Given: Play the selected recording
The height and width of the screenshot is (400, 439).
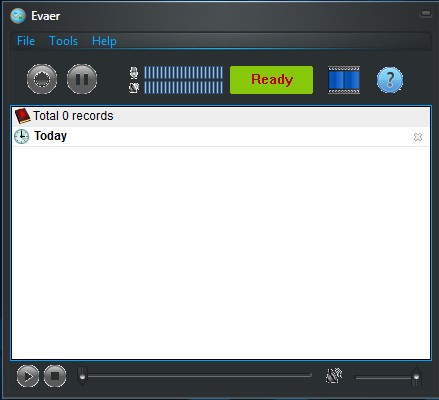Looking at the screenshot, I should pos(28,376).
